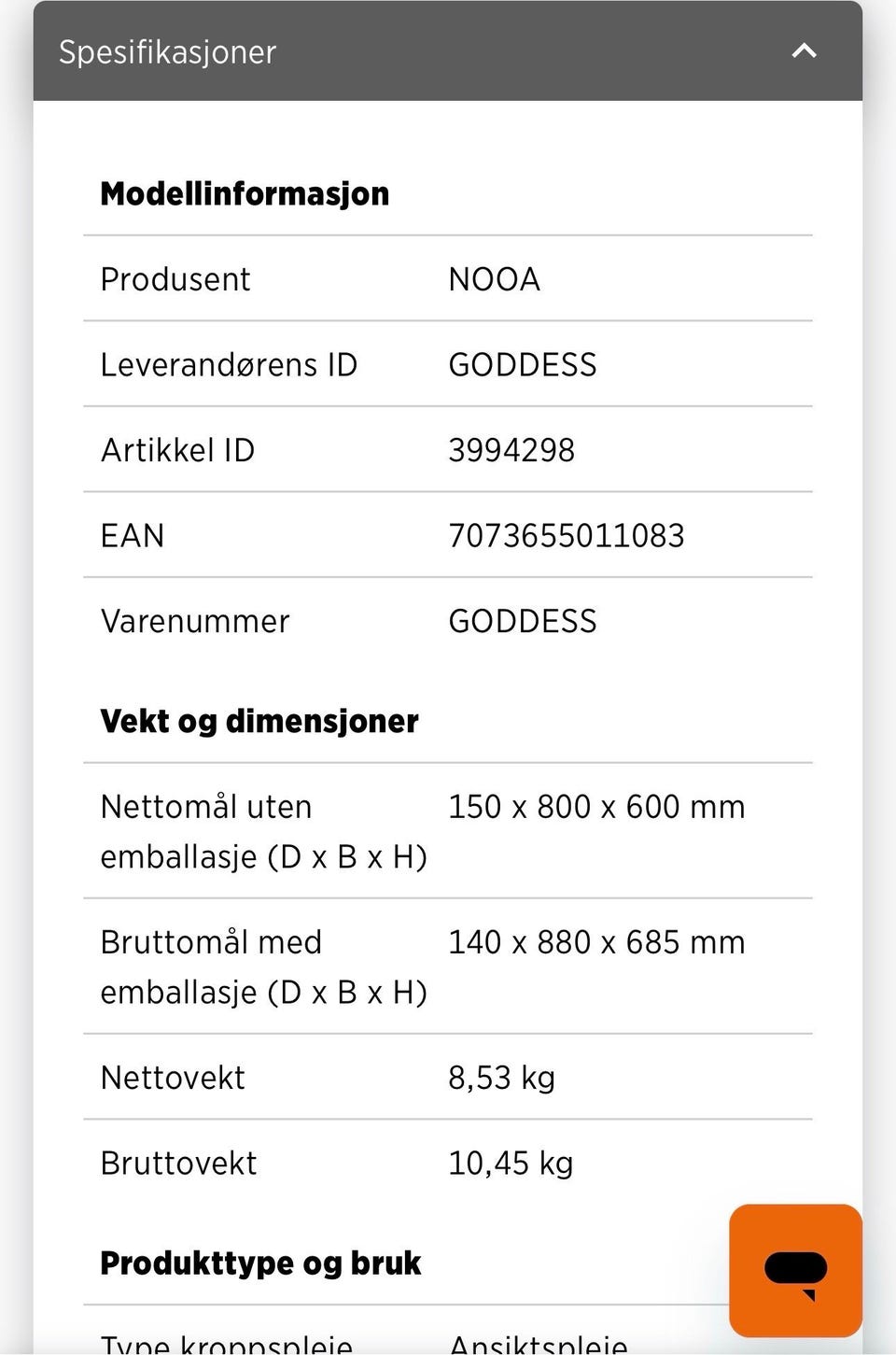896x1355 pixels.
Task: Click the Produkttype og bruk heading
Action: (260, 1263)
